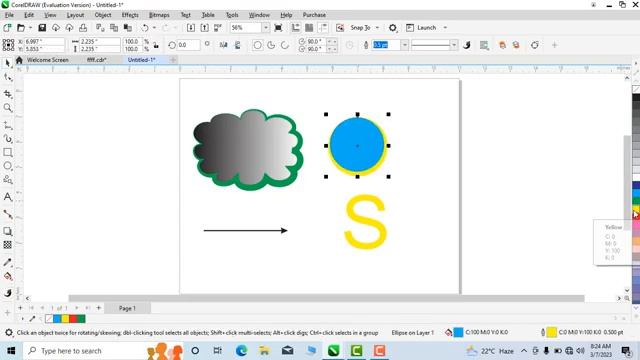Open Microsoft Edge from taskbar
Viewport: 640px width, 360px height.
(x=241, y=351)
